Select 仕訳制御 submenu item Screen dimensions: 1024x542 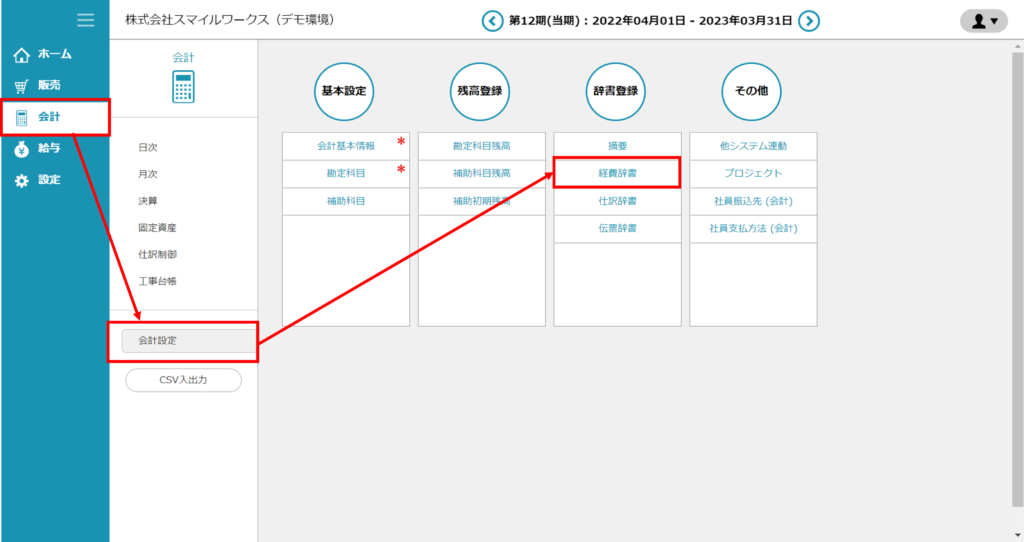click(157, 255)
